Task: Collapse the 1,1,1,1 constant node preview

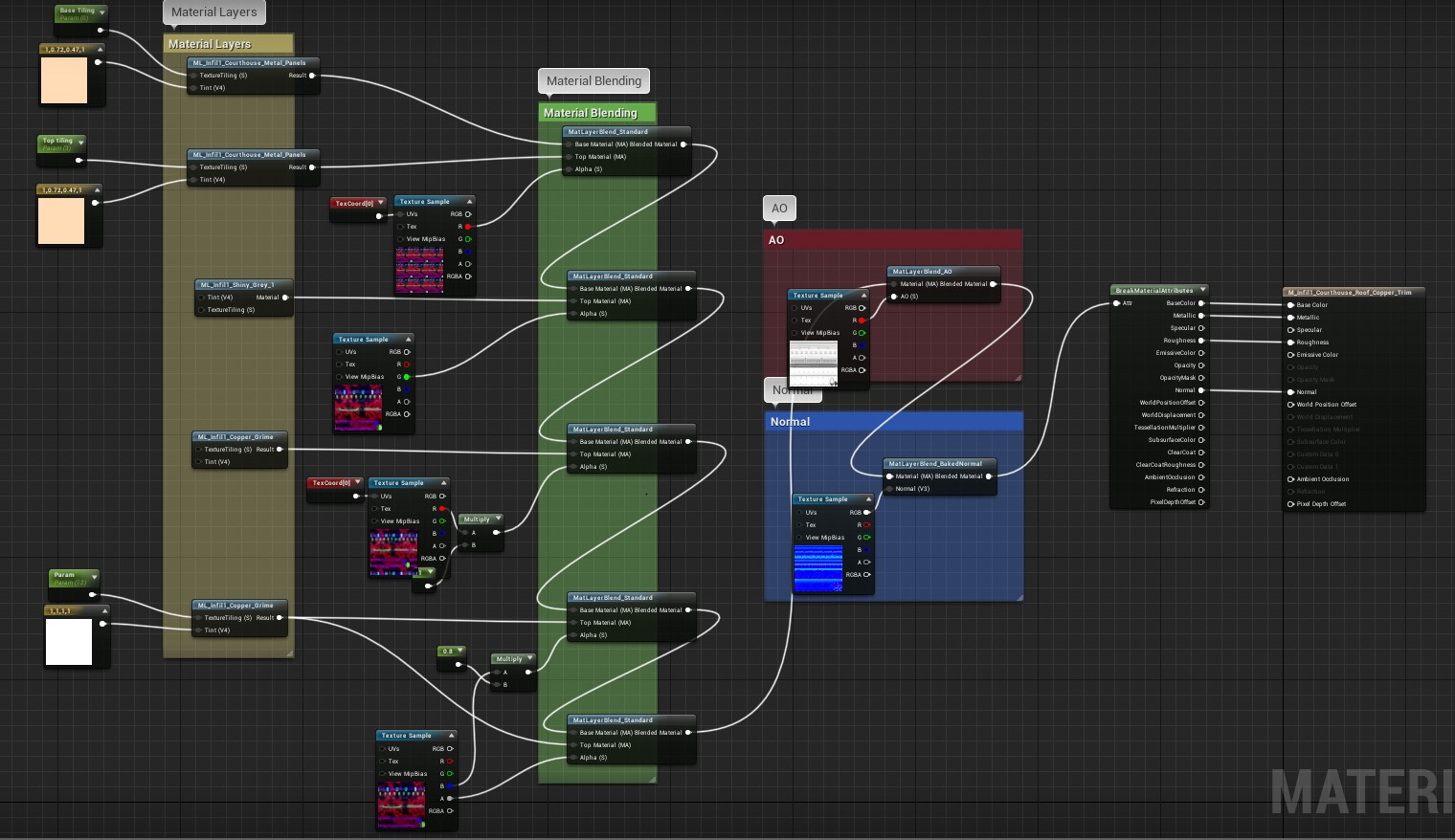Action: click(104, 610)
